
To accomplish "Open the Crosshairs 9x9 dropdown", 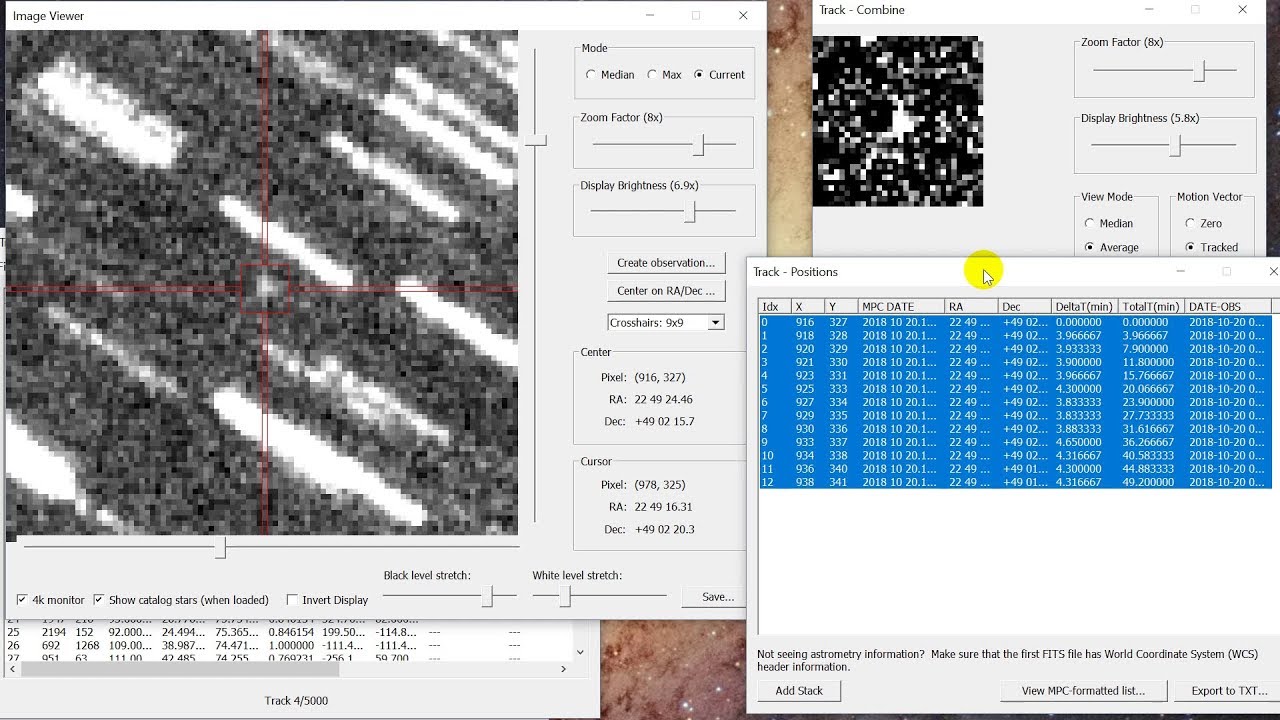I will [x=715, y=322].
